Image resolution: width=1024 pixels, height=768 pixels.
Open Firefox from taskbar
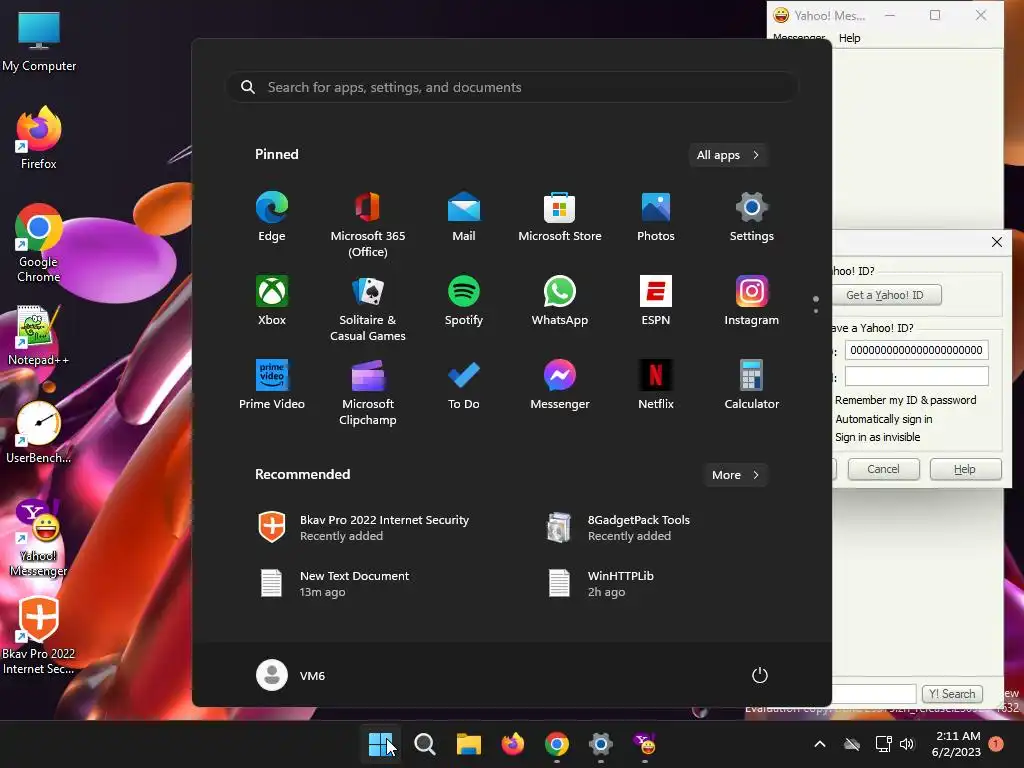click(512, 744)
